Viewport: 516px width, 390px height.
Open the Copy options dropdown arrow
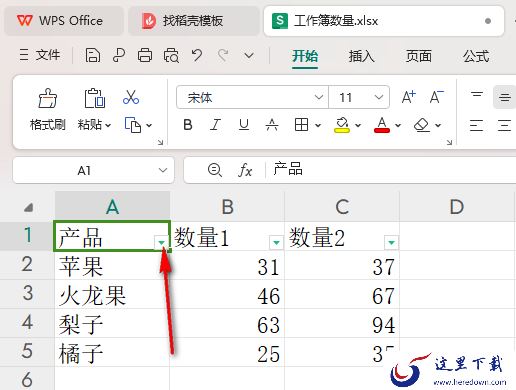[149, 125]
